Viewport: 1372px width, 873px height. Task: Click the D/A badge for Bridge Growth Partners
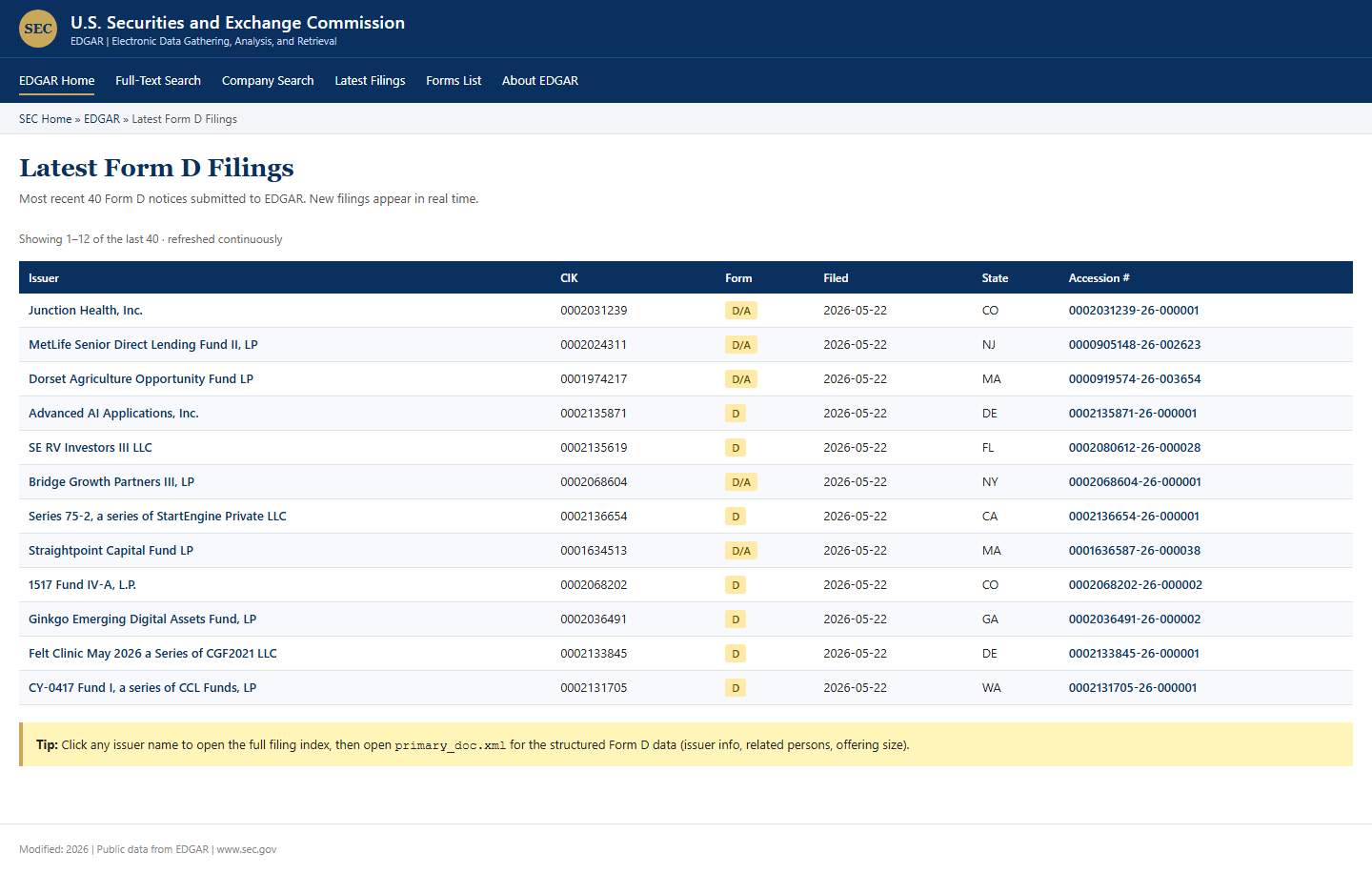coord(741,482)
